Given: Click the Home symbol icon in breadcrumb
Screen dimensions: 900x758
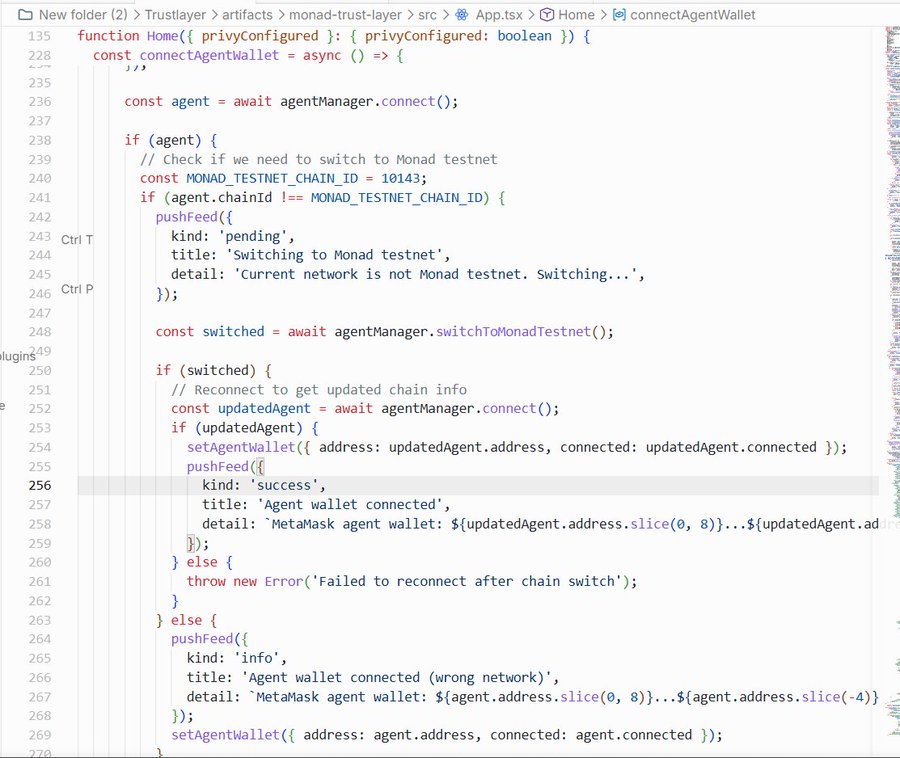Looking at the screenshot, I should tap(547, 15).
